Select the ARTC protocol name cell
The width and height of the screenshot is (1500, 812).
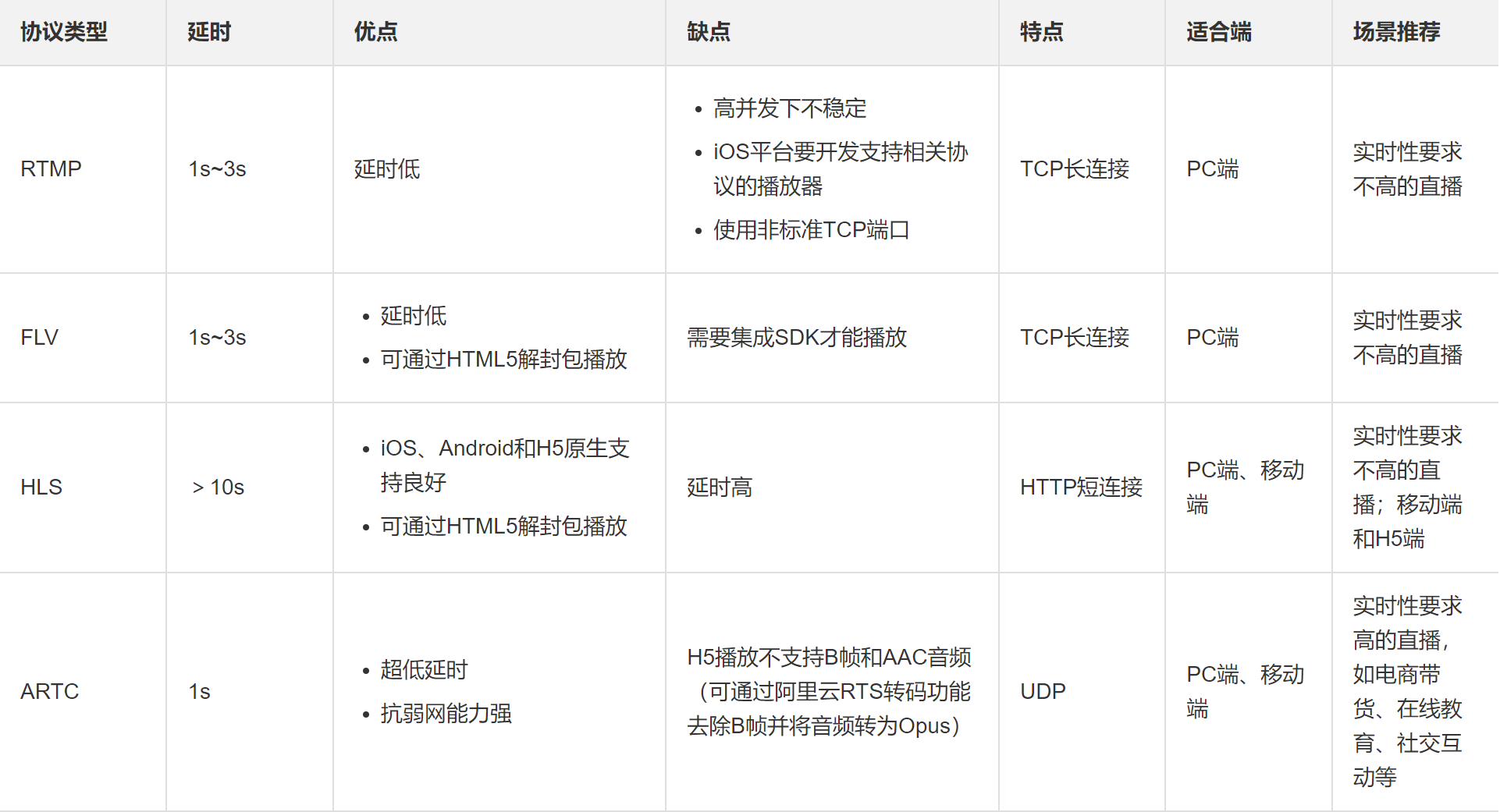click(48, 691)
